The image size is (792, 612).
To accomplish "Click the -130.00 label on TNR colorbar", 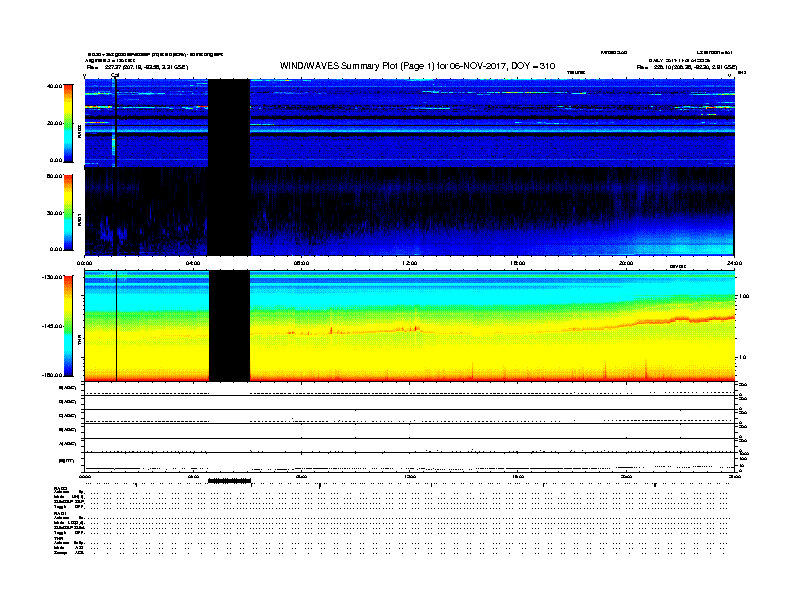I will coord(52,277).
